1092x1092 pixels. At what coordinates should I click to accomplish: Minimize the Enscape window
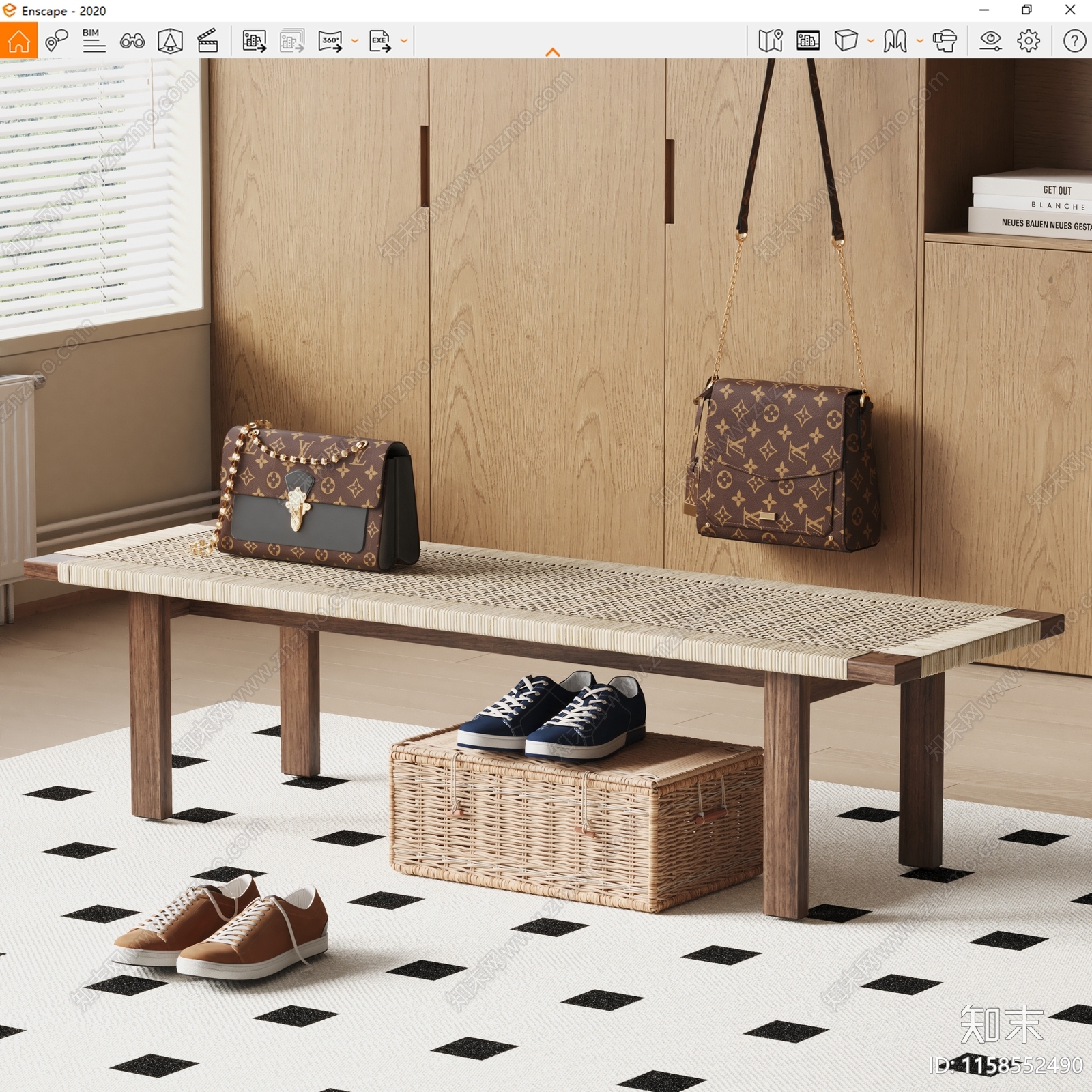point(983,10)
